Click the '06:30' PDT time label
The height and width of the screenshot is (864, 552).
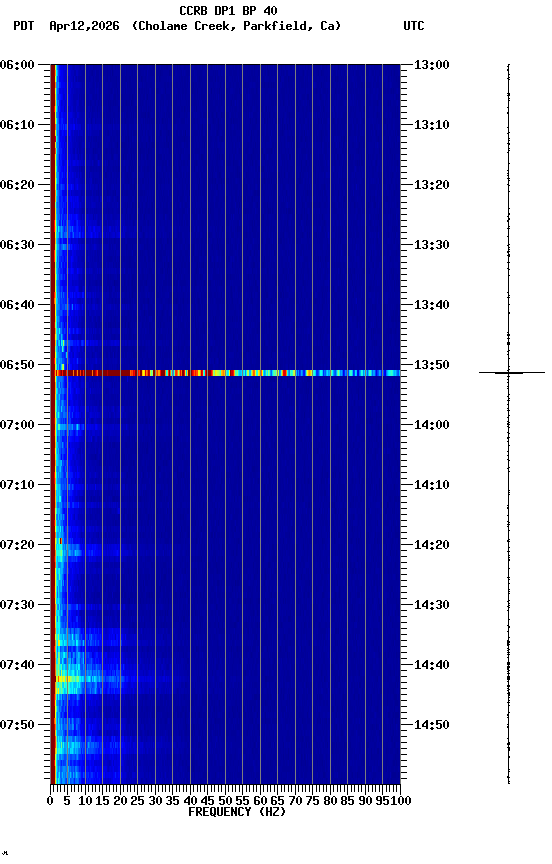(x=17, y=245)
